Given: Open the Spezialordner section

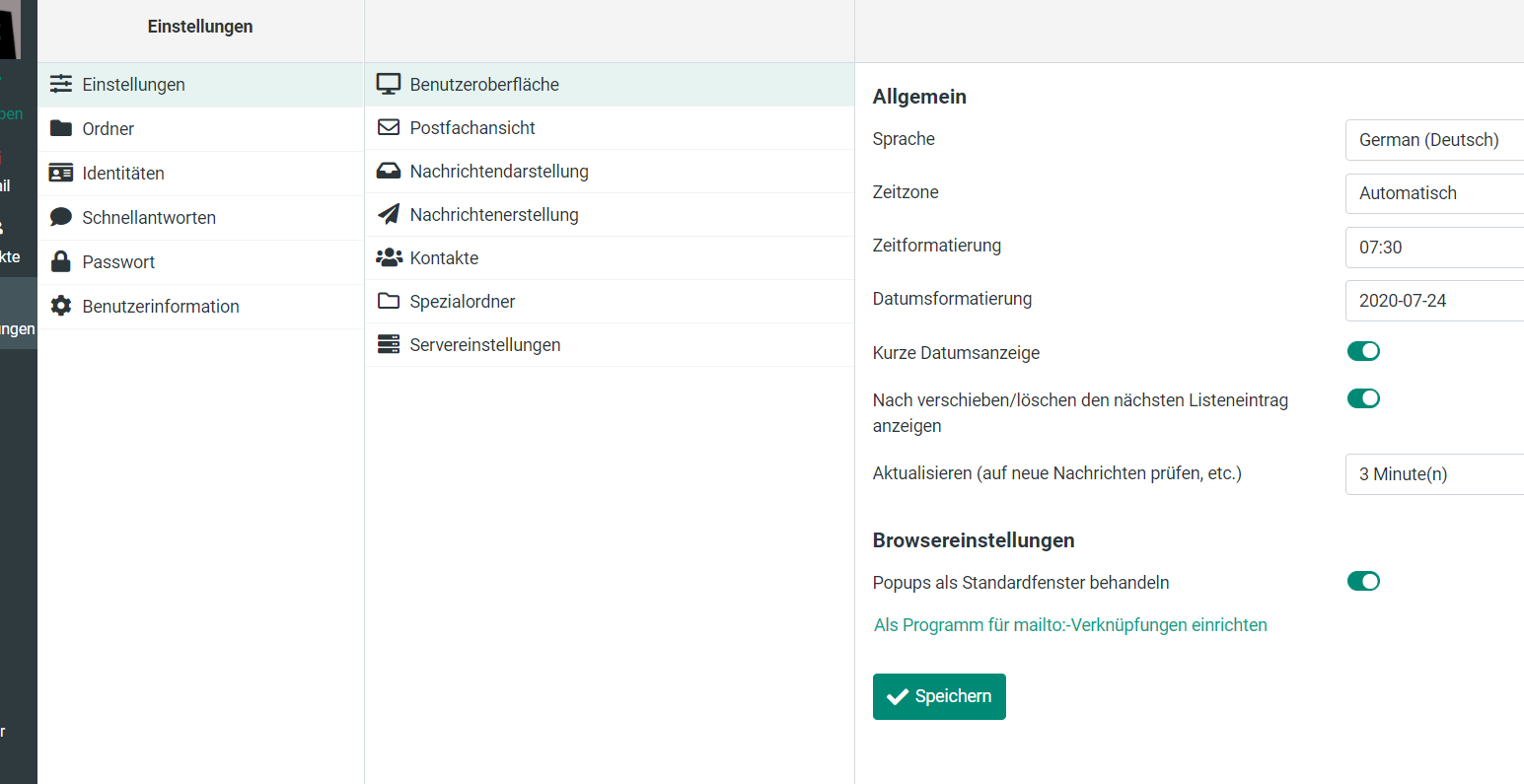Looking at the screenshot, I should point(463,302).
